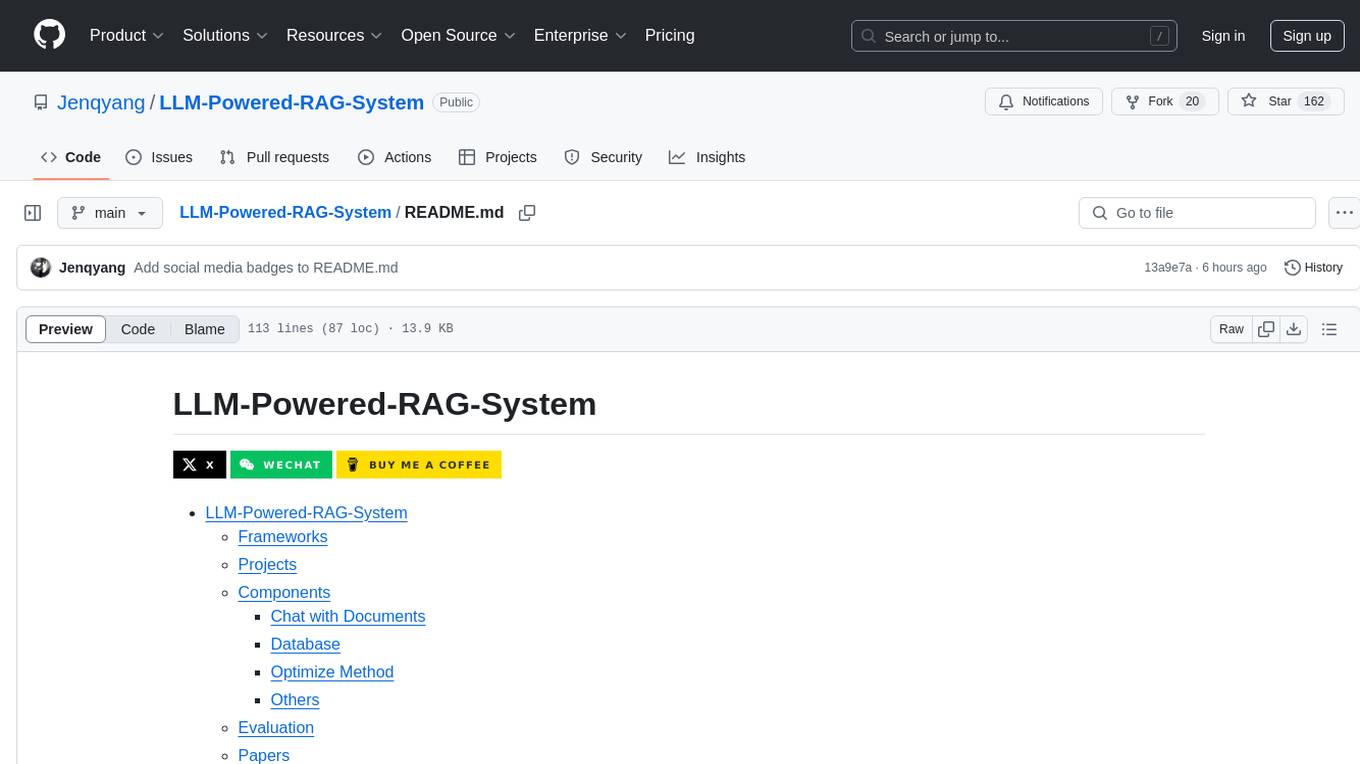Select the Code view
The image size is (1360, 764).
point(138,329)
